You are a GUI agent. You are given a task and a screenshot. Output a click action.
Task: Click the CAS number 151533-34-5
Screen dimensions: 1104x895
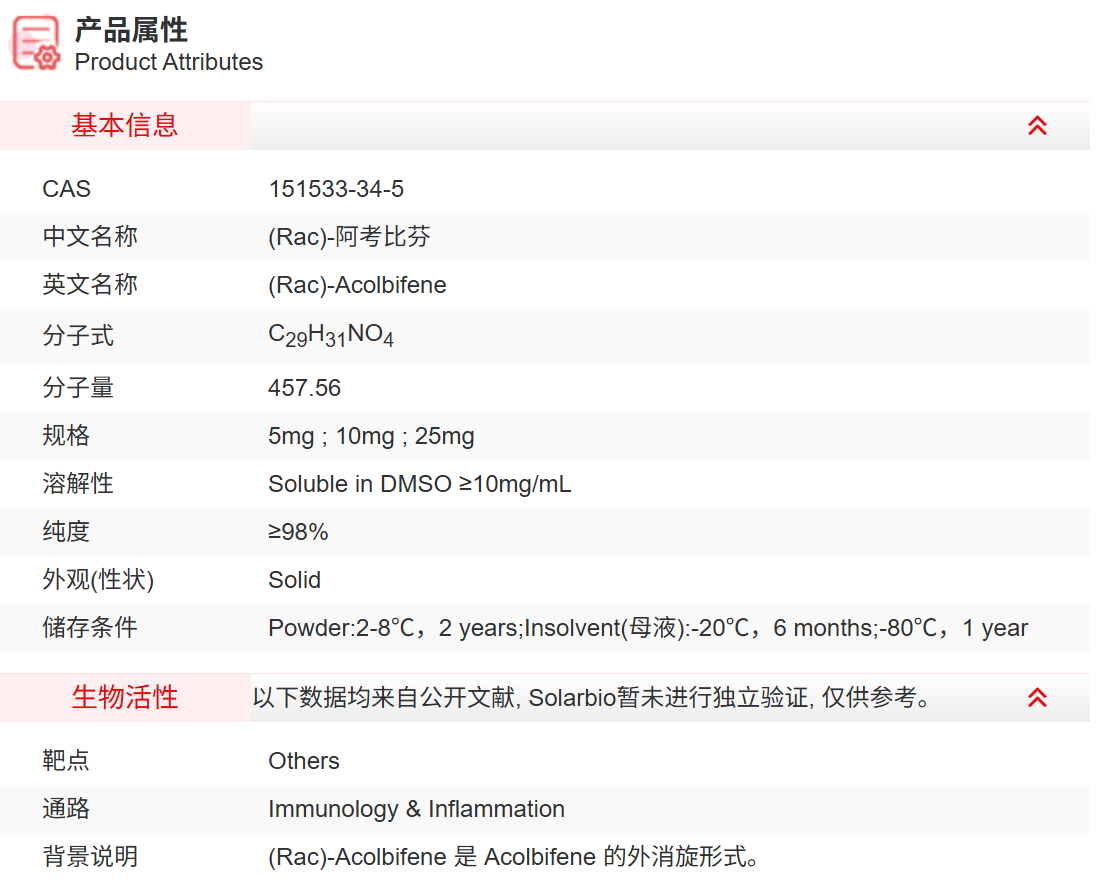(336, 189)
